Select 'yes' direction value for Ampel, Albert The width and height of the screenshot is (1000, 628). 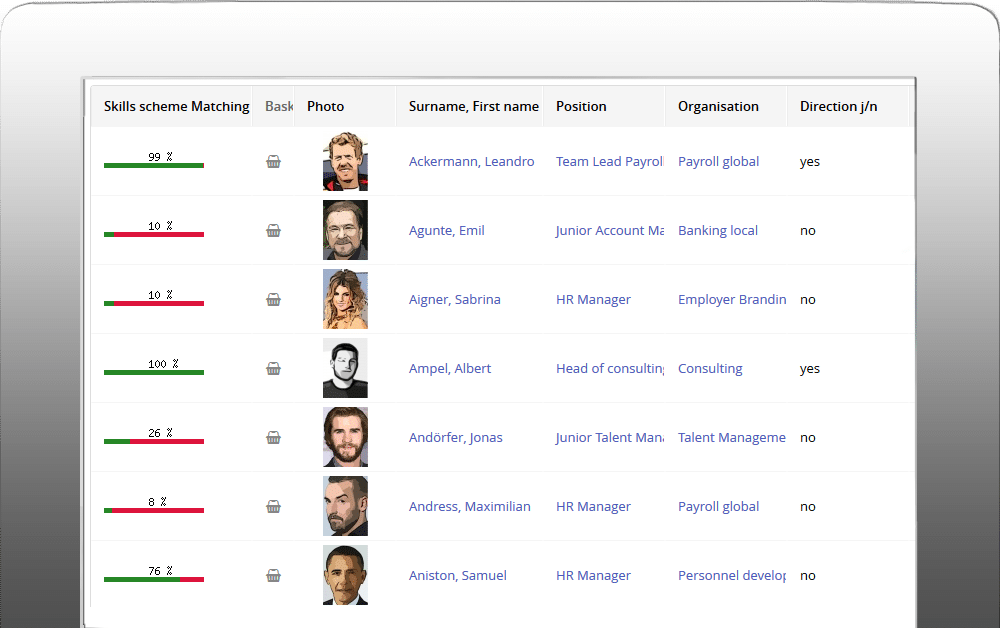coord(810,369)
